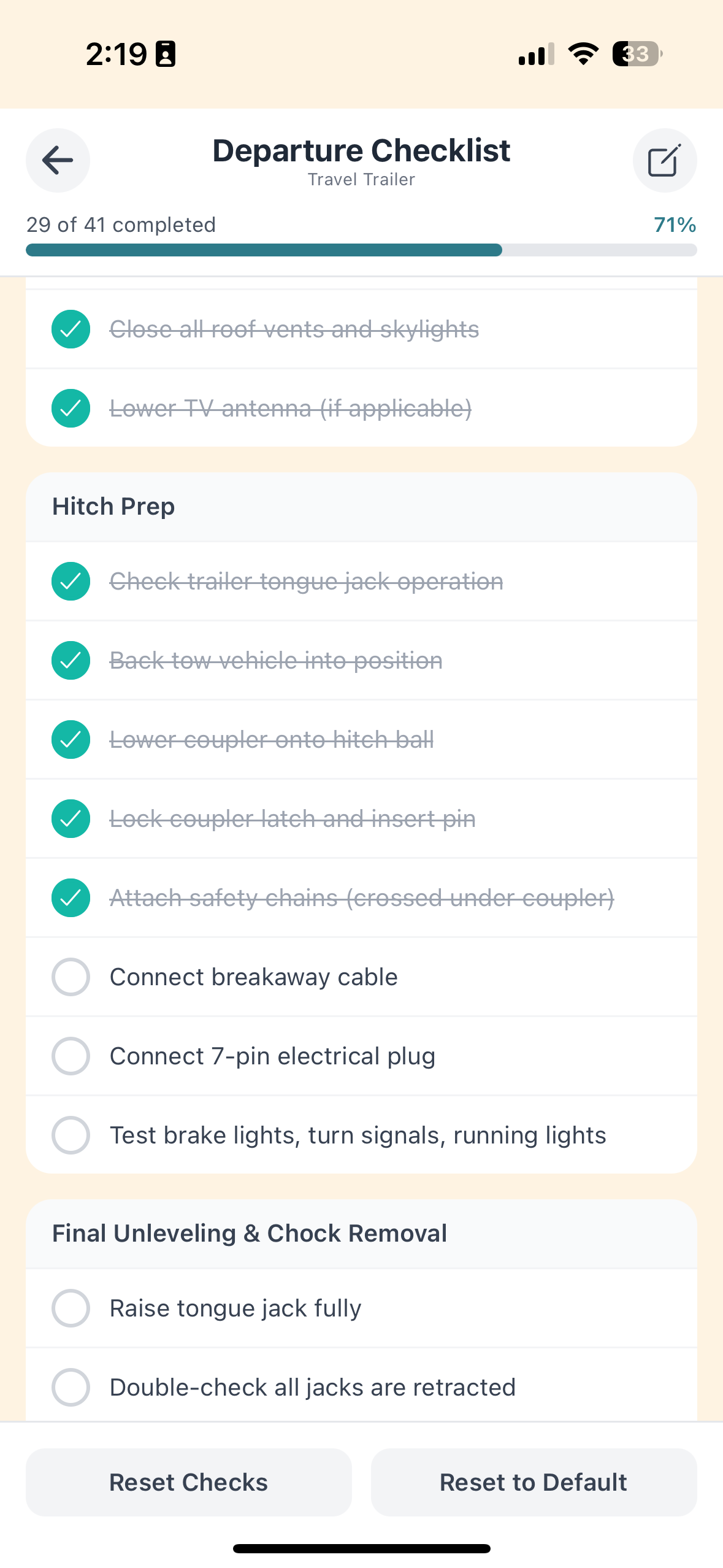Tap the Final Unleveling & Chock Removal header

tap(250, 1232)
